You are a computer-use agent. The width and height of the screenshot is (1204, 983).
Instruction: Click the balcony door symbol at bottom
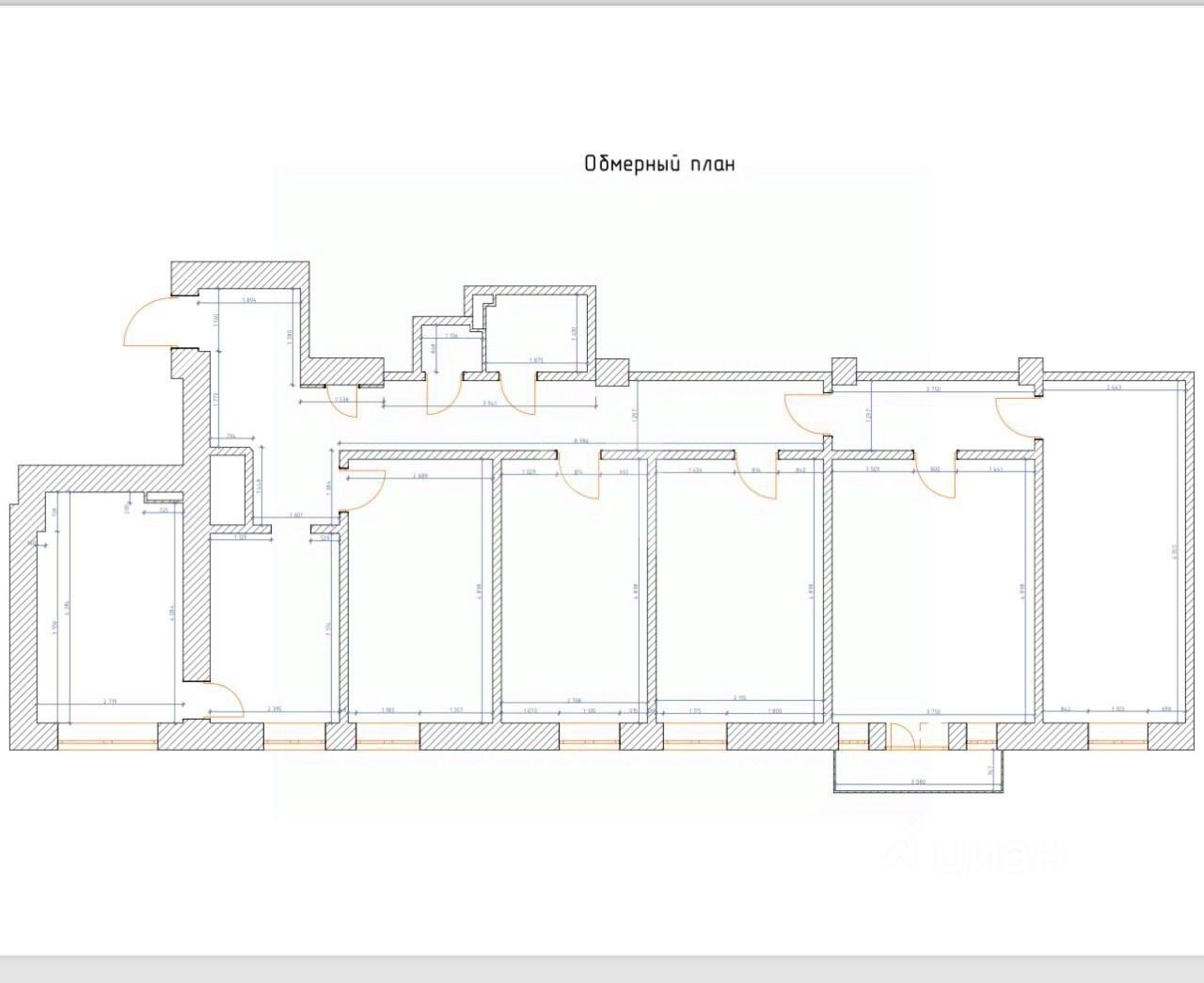[903, 736]
